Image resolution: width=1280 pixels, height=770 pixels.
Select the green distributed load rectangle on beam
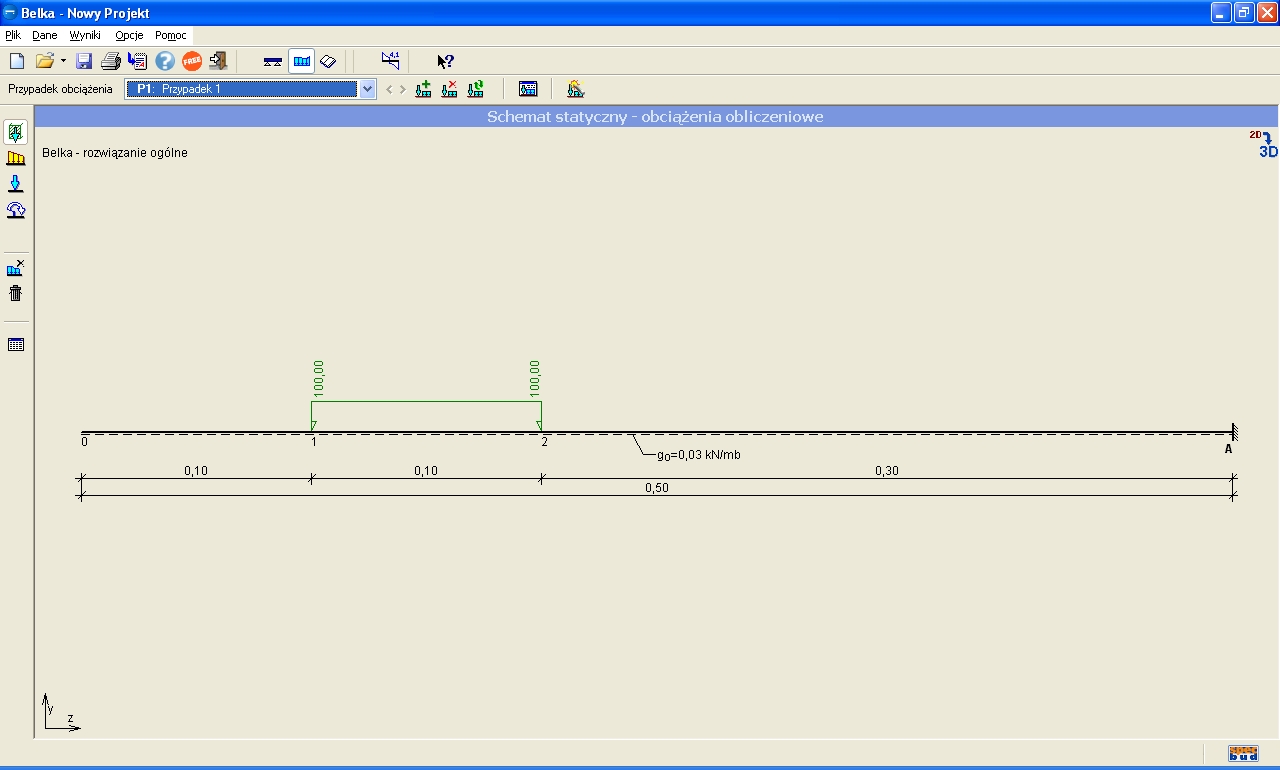tap(427, 415)
